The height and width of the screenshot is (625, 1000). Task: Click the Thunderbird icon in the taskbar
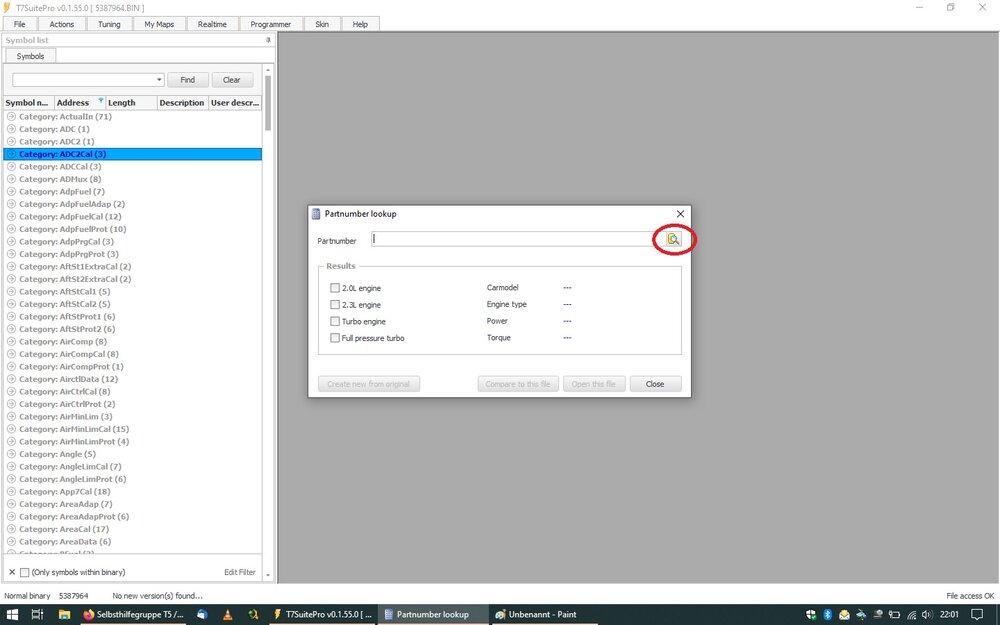click(202, 615)
